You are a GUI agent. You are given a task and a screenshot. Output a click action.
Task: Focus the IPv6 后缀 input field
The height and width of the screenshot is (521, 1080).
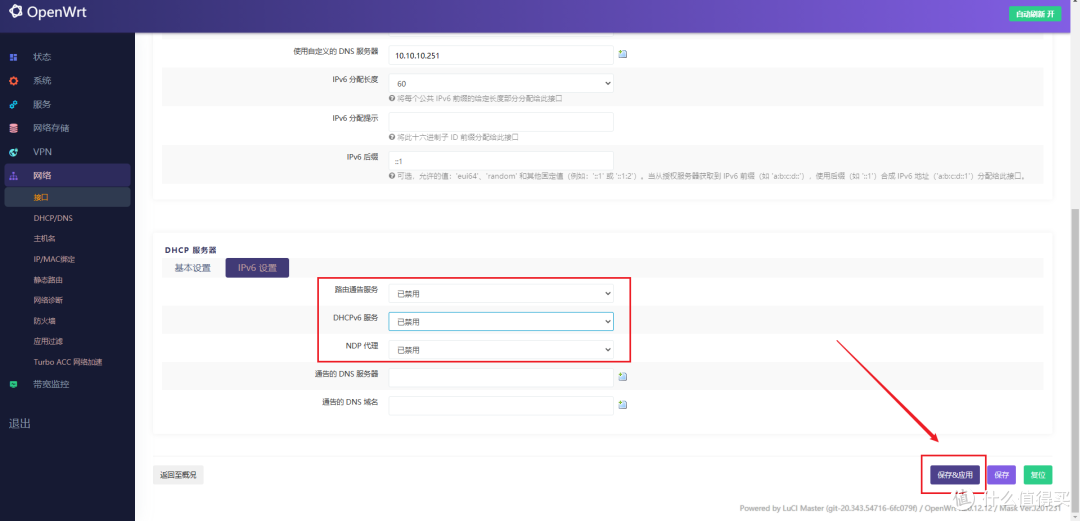(x=501, y=161)
